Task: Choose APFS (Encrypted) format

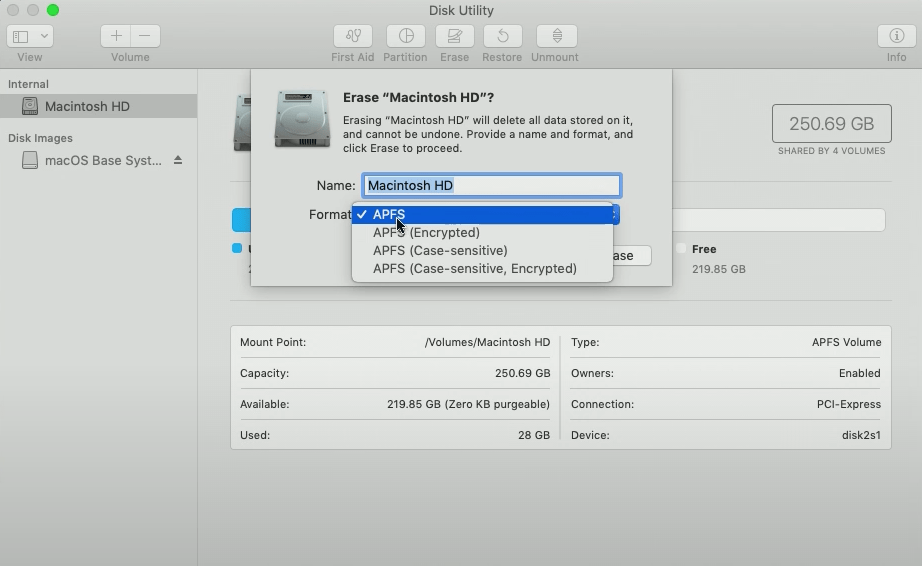Action: click(x=482, y=233)
